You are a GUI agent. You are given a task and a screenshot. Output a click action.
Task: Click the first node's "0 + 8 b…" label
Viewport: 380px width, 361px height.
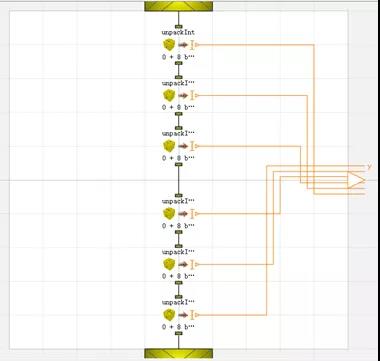(178, 57)
